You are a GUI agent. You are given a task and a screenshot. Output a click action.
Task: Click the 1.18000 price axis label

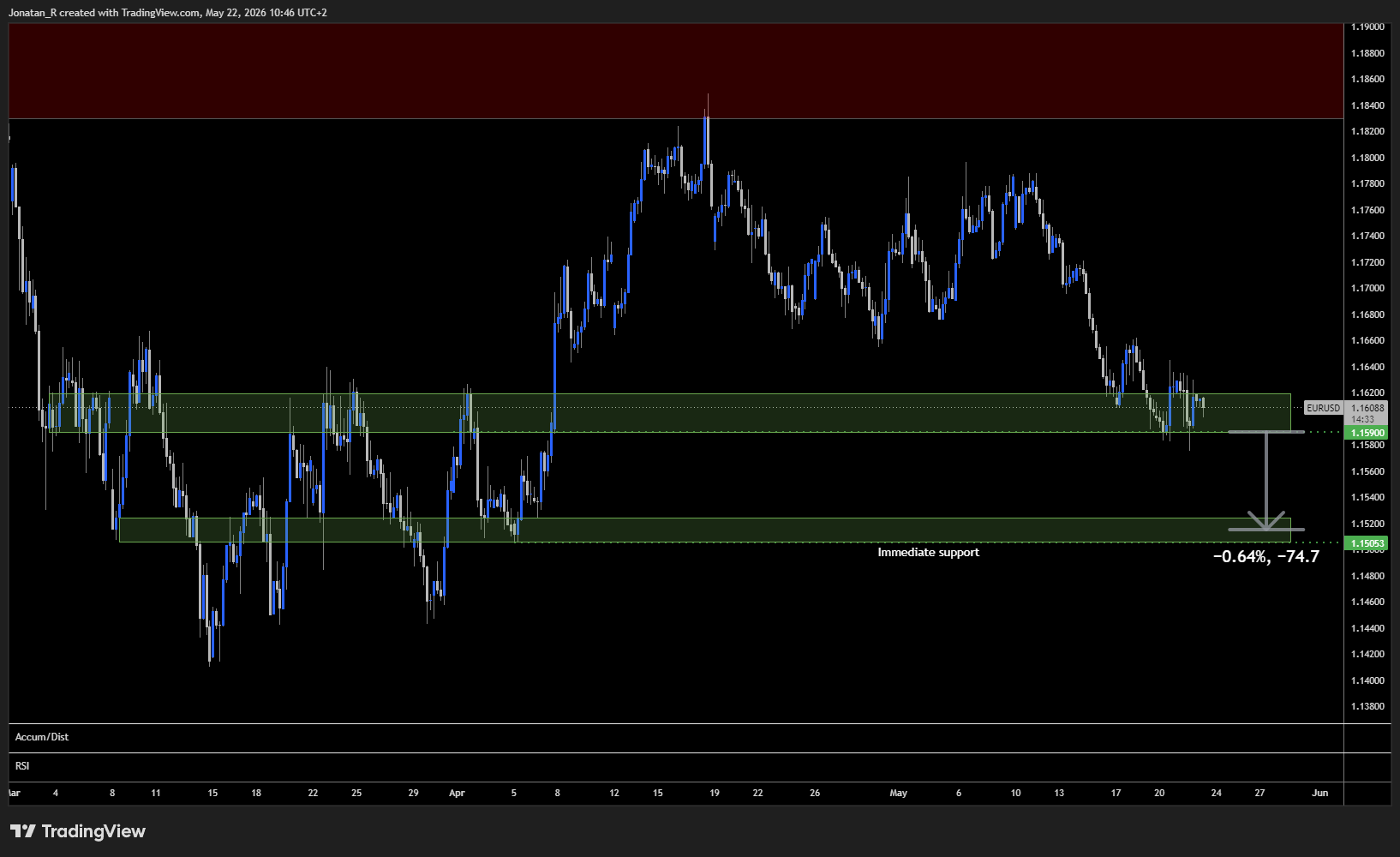click(1367, 158)
